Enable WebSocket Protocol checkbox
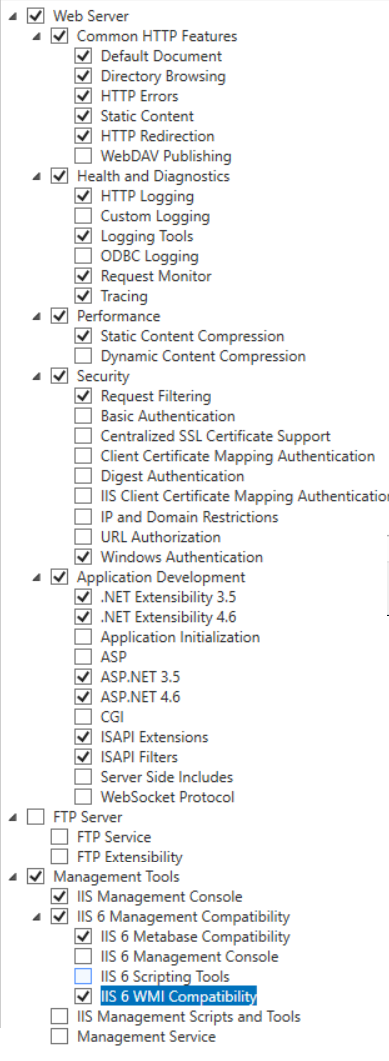The width and height of the screenshot is (389, 1061). point(83,796)
